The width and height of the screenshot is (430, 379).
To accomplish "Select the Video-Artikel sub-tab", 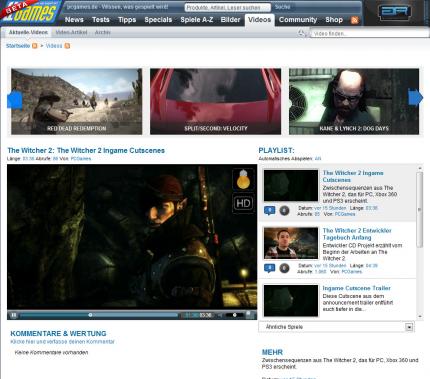I will tap(71, 32).
